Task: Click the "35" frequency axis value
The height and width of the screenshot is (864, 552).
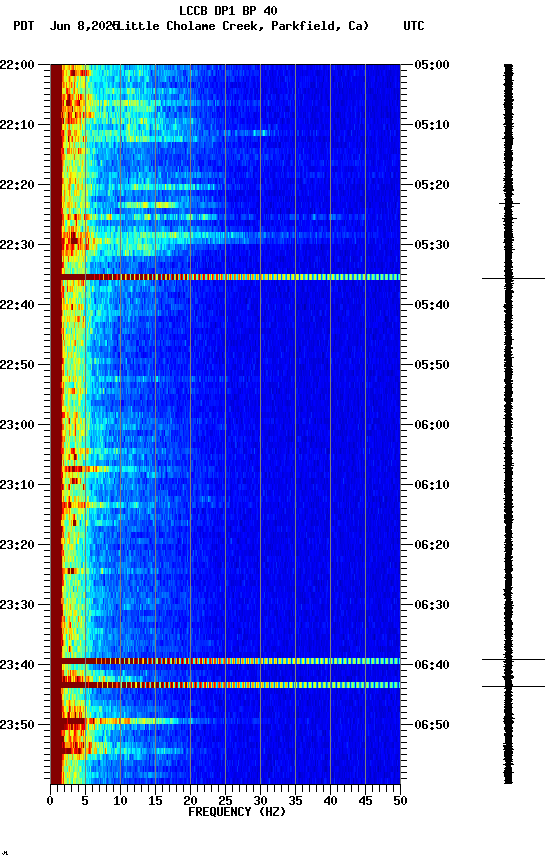Action: coord(295,801)
